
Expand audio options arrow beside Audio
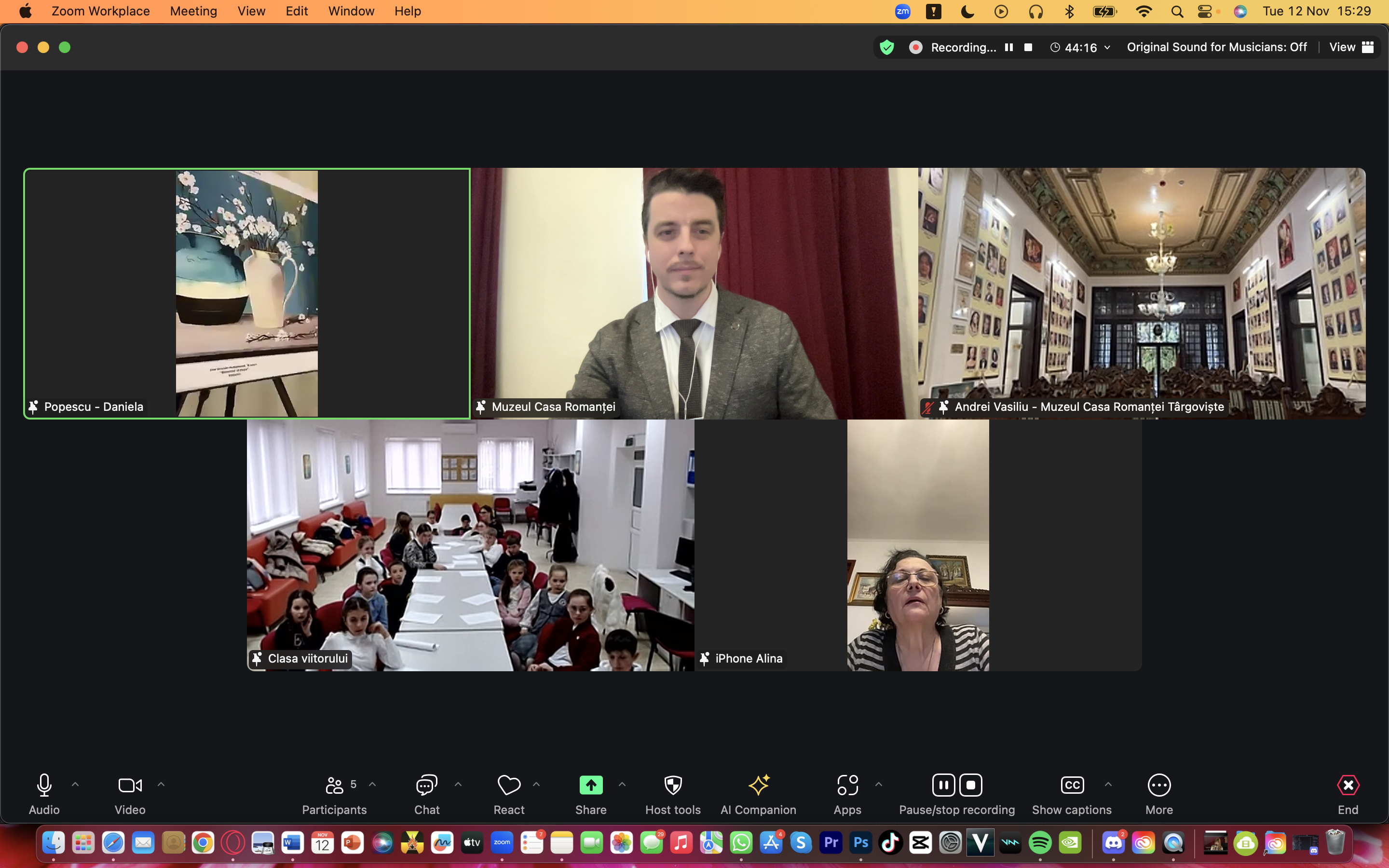pyautogui.click(x=75, y=784)
